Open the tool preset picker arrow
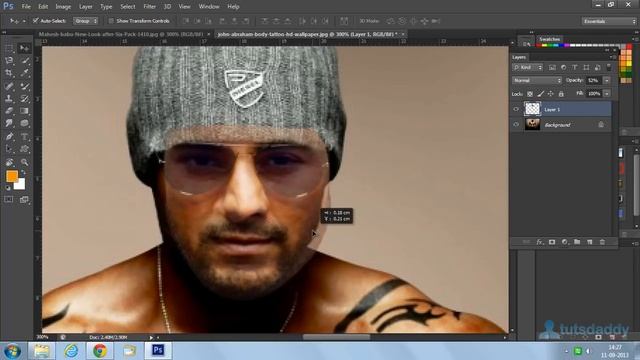The width and height of the screenshot is (640, 360). click(24, 21)
